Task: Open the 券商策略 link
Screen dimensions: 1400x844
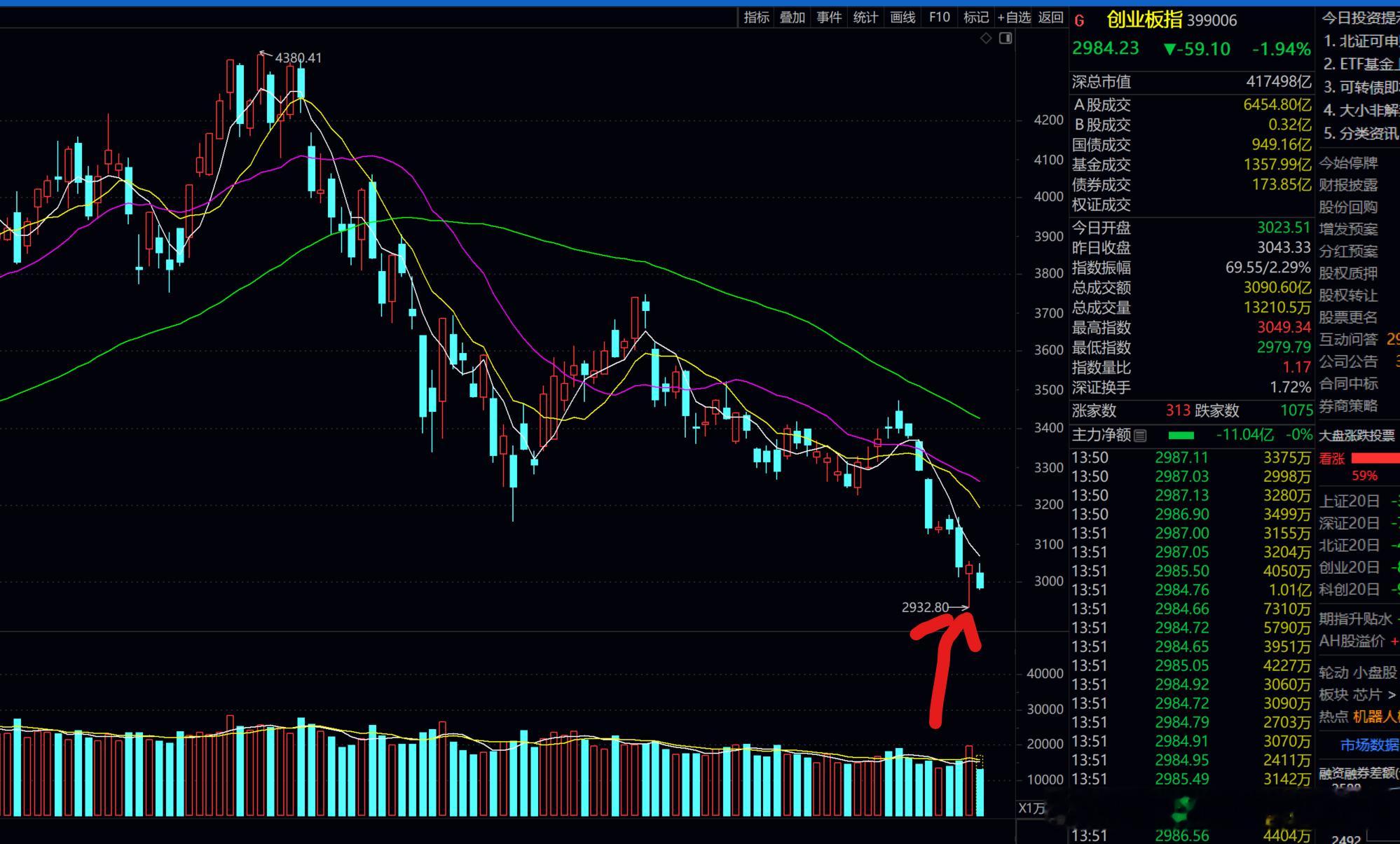Action: click(1348, 406)
